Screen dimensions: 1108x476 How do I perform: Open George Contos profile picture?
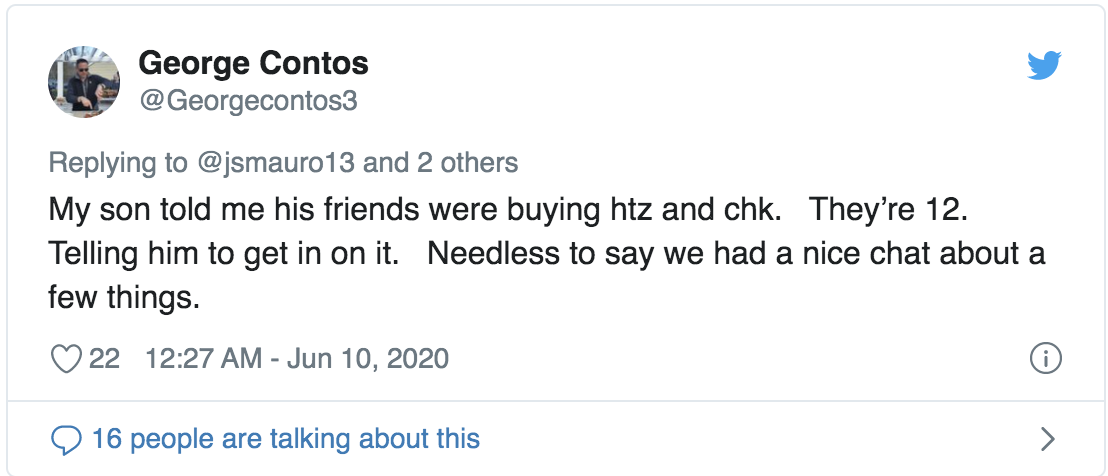click(x=84, y=81)
